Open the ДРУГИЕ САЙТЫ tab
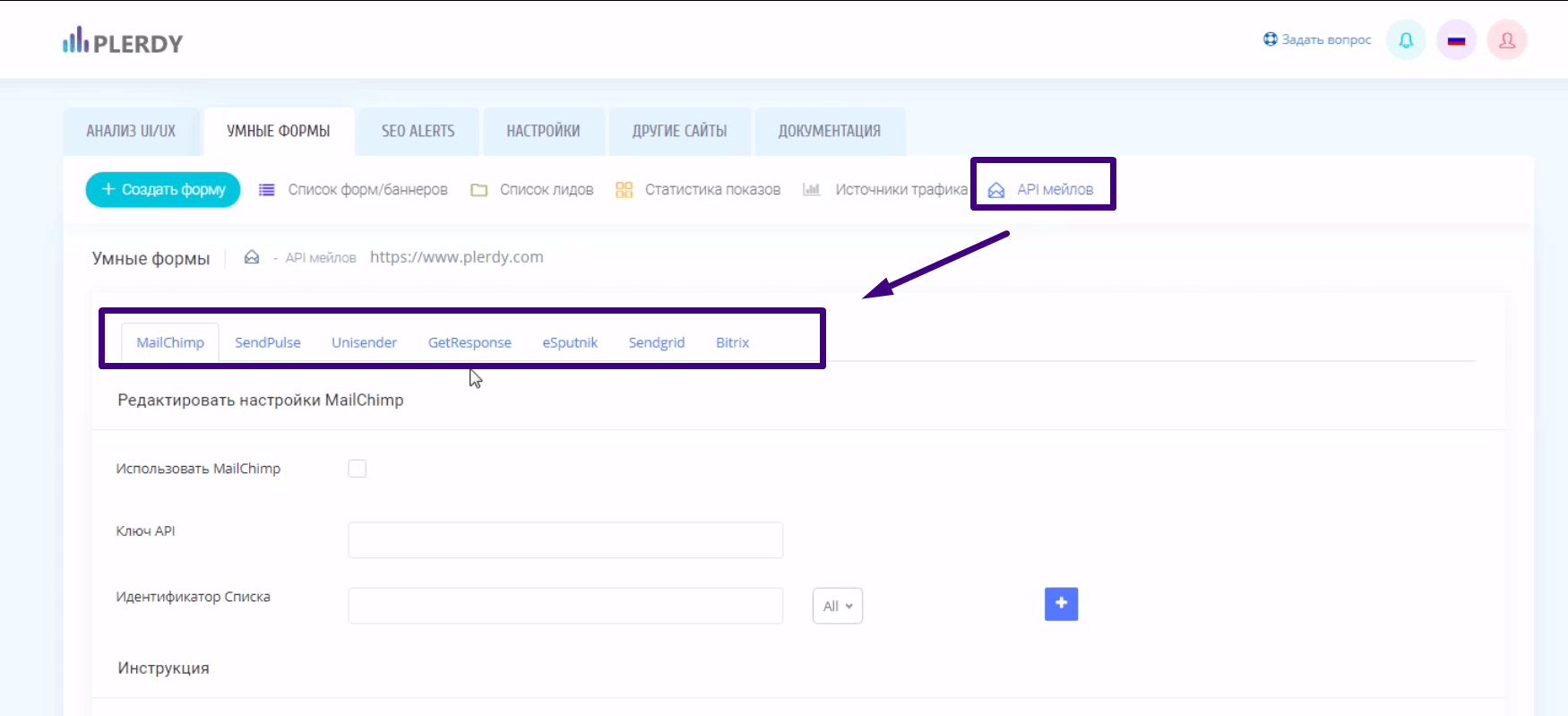This screenshot has height=716, width=1568. (x=679, y=131)
